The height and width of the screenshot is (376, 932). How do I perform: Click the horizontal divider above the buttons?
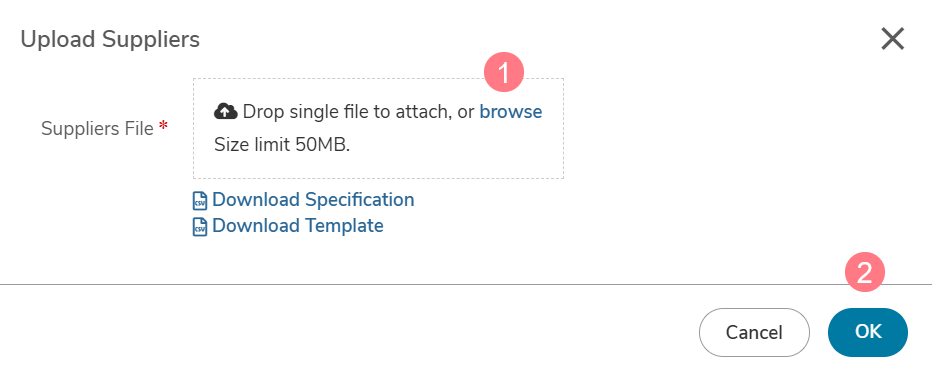click(466, 285)
